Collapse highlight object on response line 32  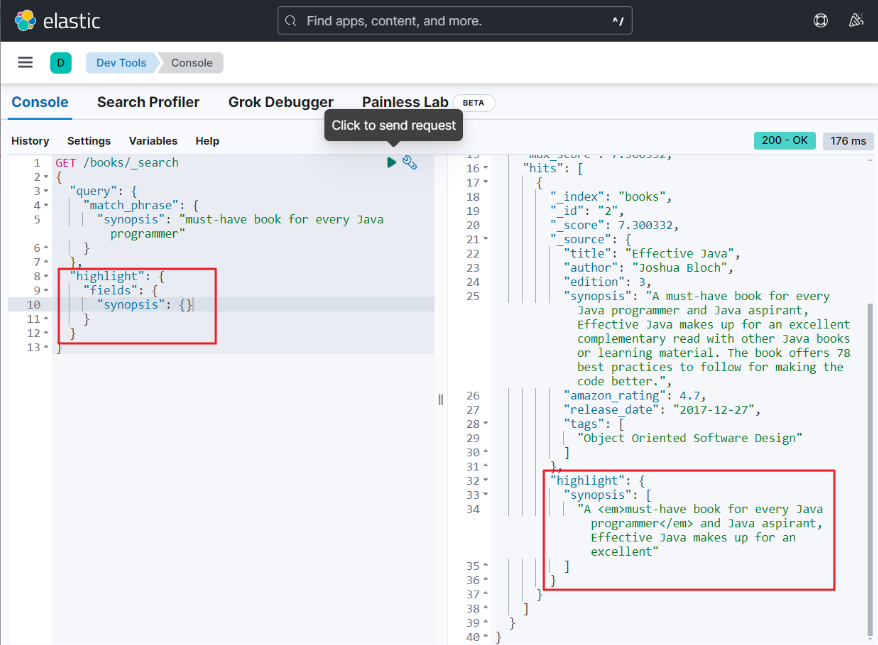[485, 480]
